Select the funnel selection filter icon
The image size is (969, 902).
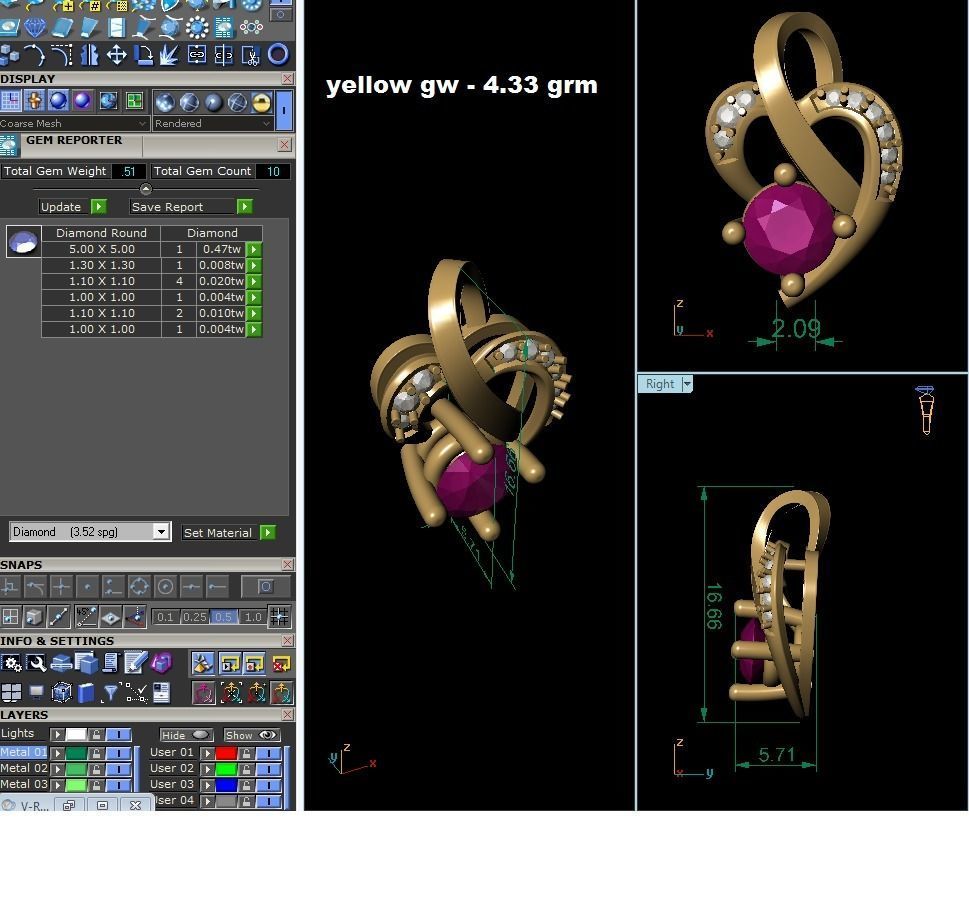point(111,693)
